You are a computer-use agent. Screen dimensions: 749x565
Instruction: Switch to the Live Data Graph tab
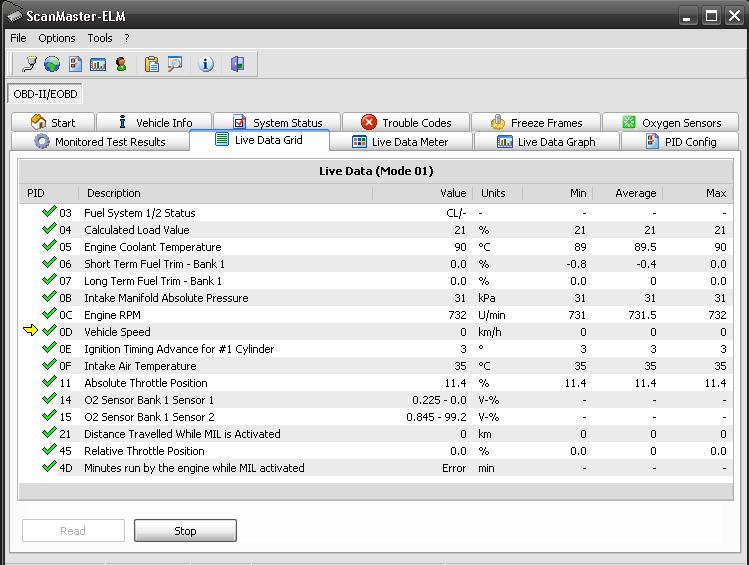click(x=546, y=142)
